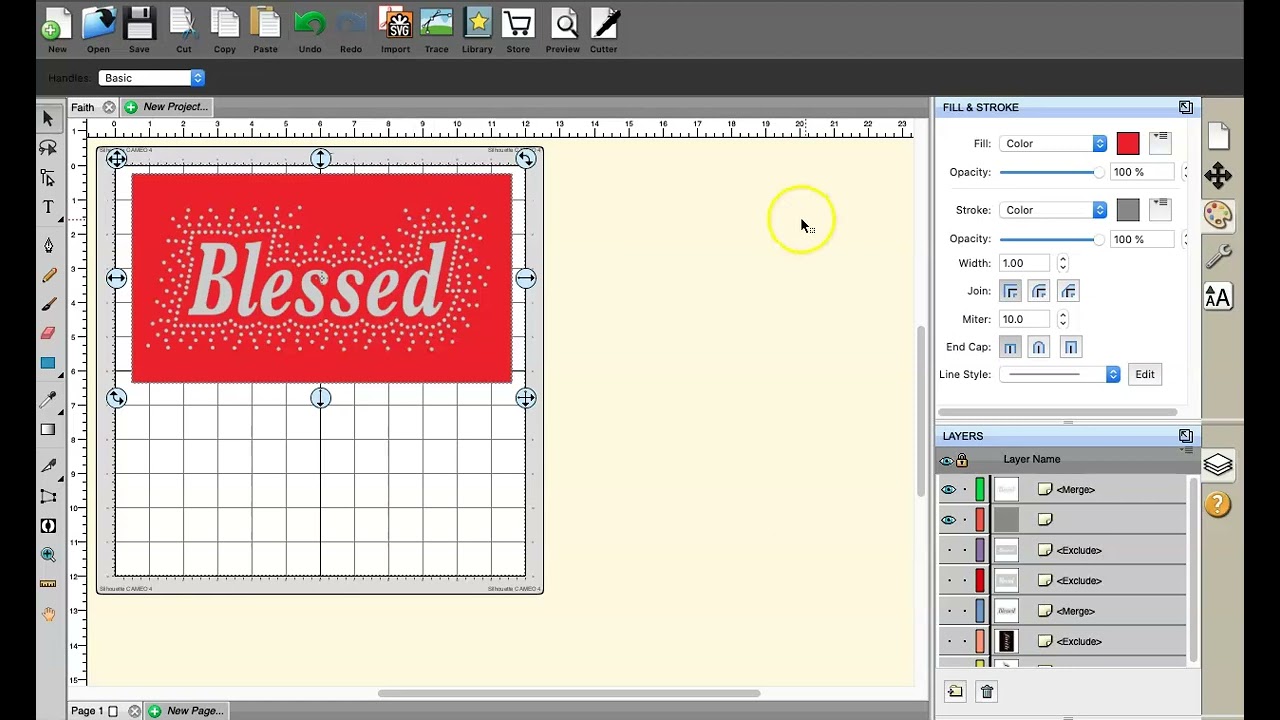Open the Line Style dropdown
1280x720 pixels.
1059,374
